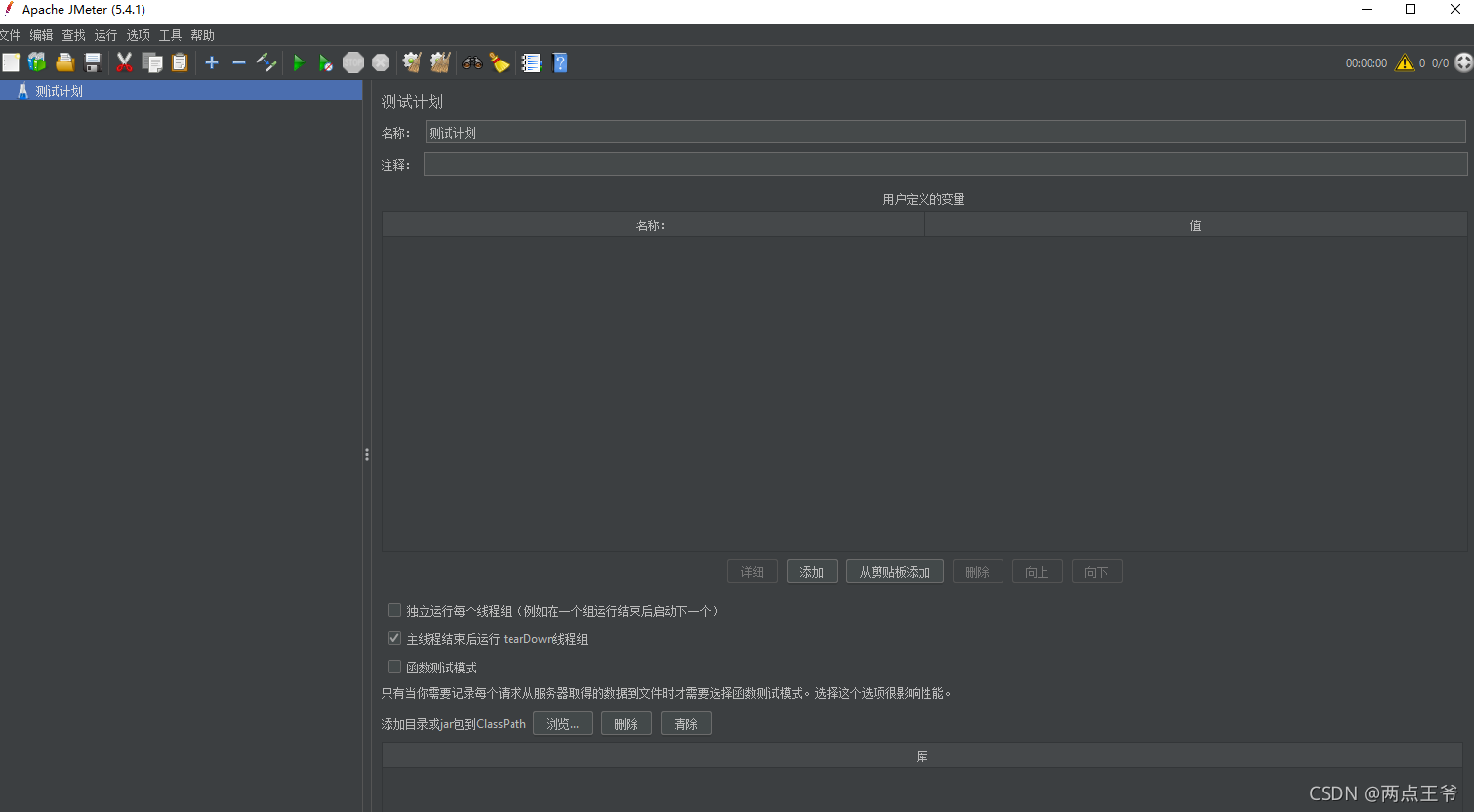Open the 工具 menu

click(170, 35)
